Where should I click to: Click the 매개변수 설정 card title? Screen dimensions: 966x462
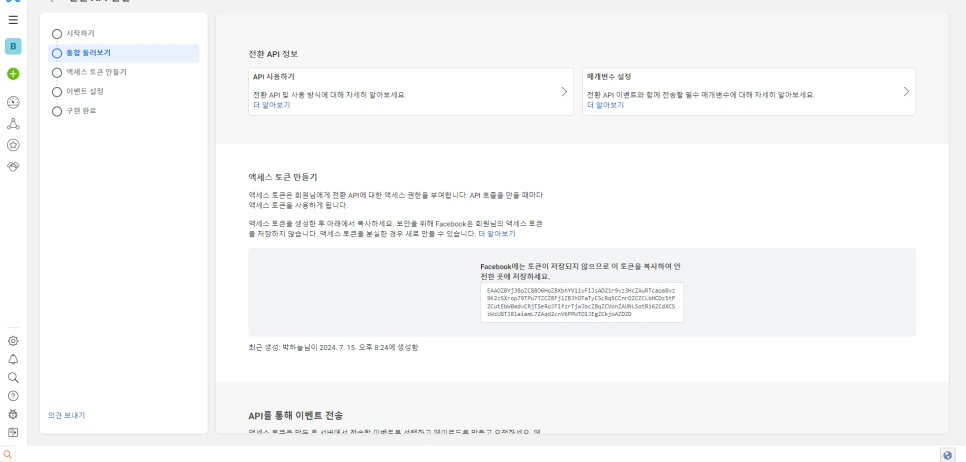(609, 77)
